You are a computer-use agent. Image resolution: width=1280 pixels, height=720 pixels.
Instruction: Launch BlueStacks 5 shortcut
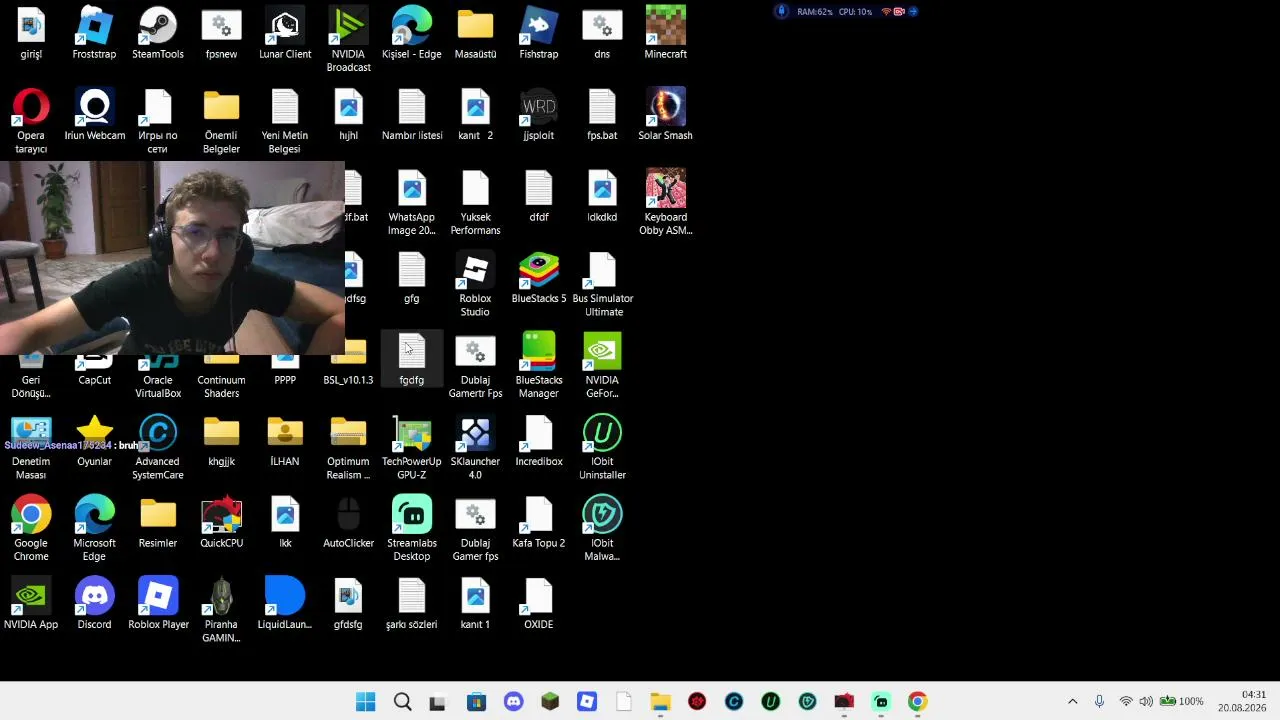[538, 278]
